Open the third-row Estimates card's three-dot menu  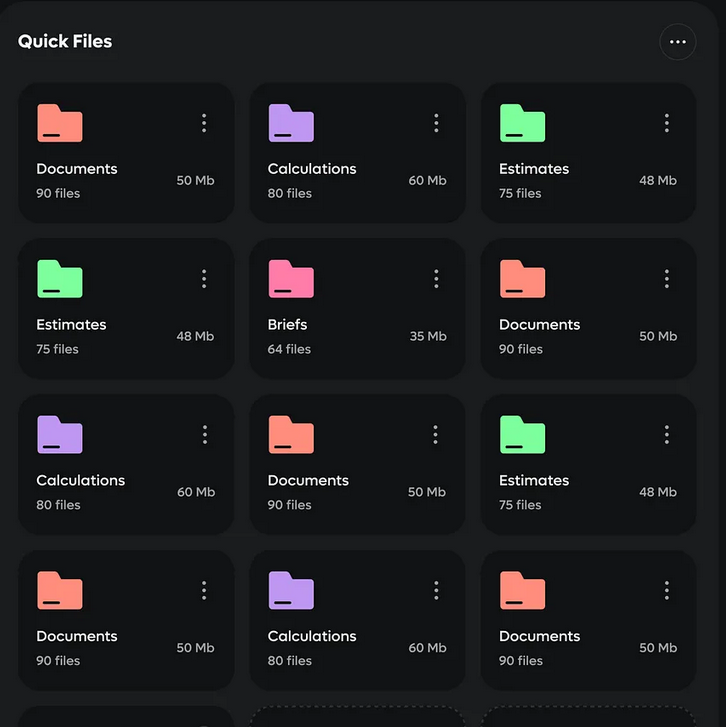(667, 434)
